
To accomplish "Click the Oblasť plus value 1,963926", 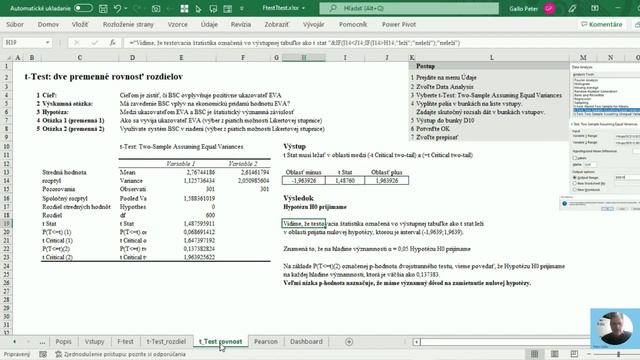I will pyautogui.click(x=387, y=180).
